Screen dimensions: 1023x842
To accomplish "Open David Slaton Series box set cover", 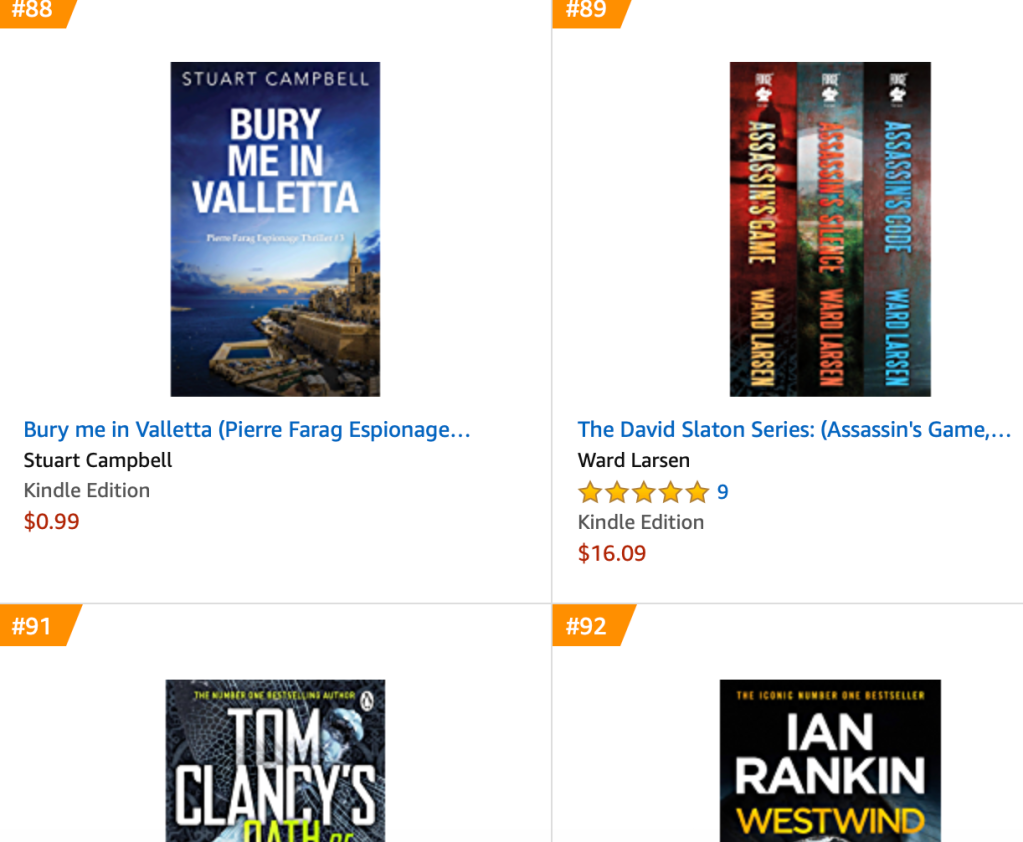I will pos(830,229).
